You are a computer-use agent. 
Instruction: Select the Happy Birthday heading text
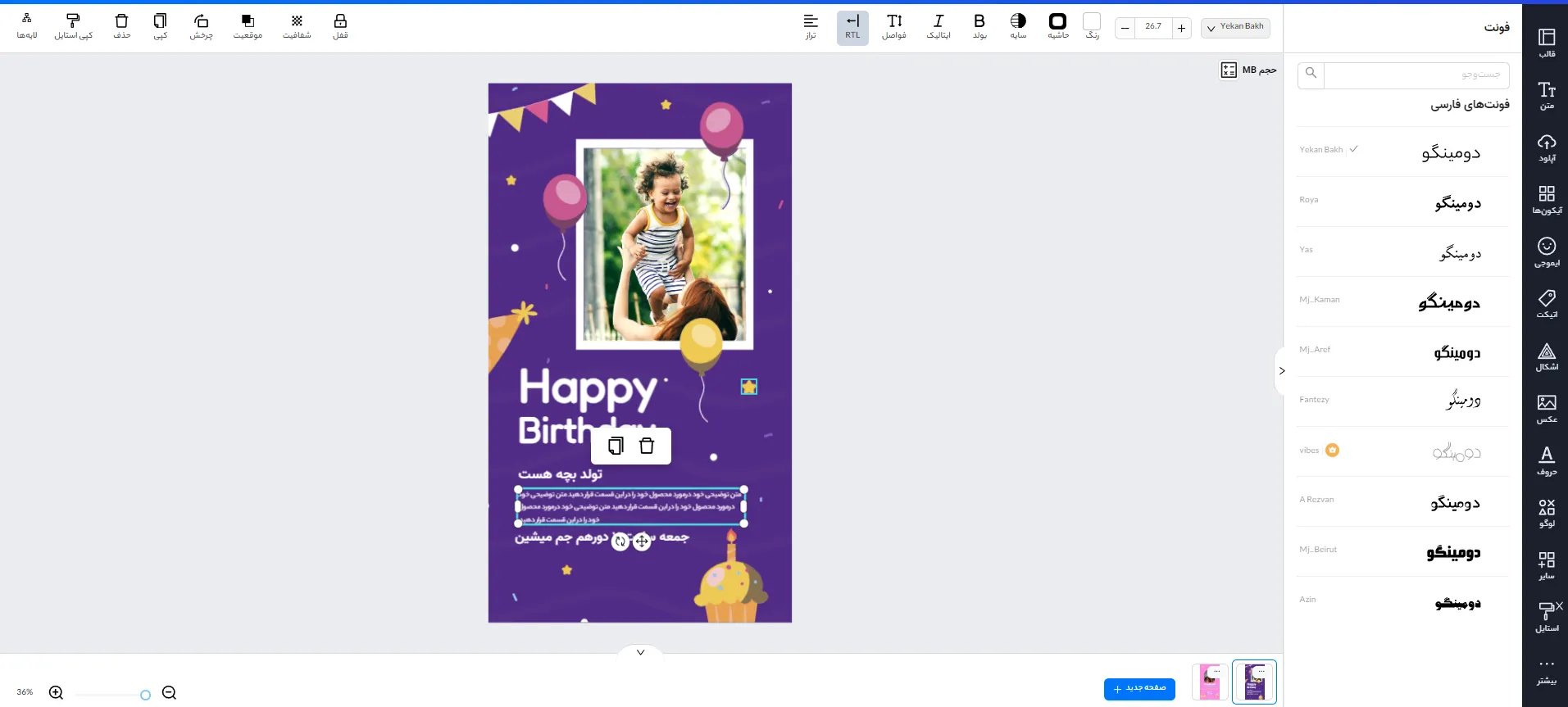589,408
